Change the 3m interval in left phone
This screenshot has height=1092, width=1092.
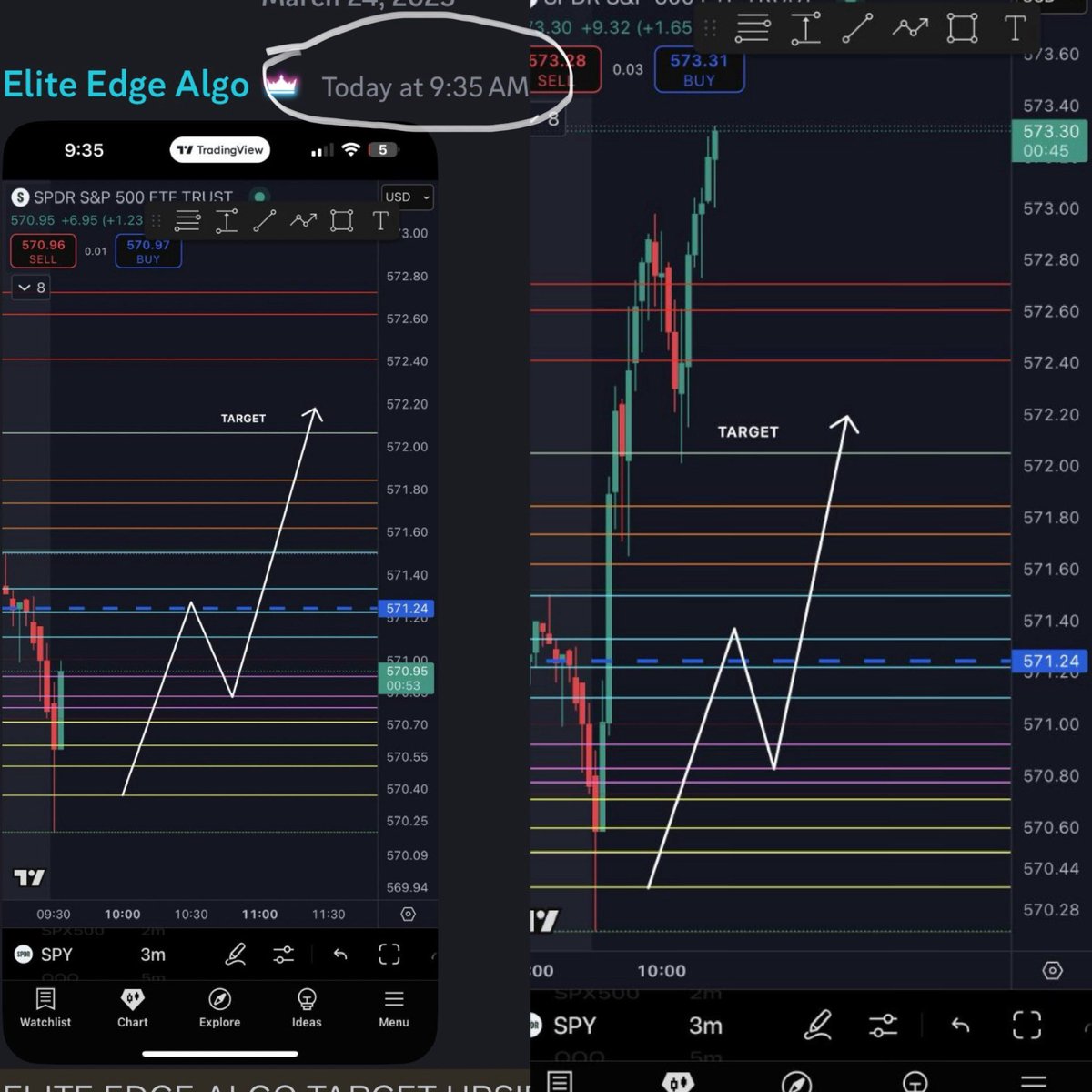[153, 955]
